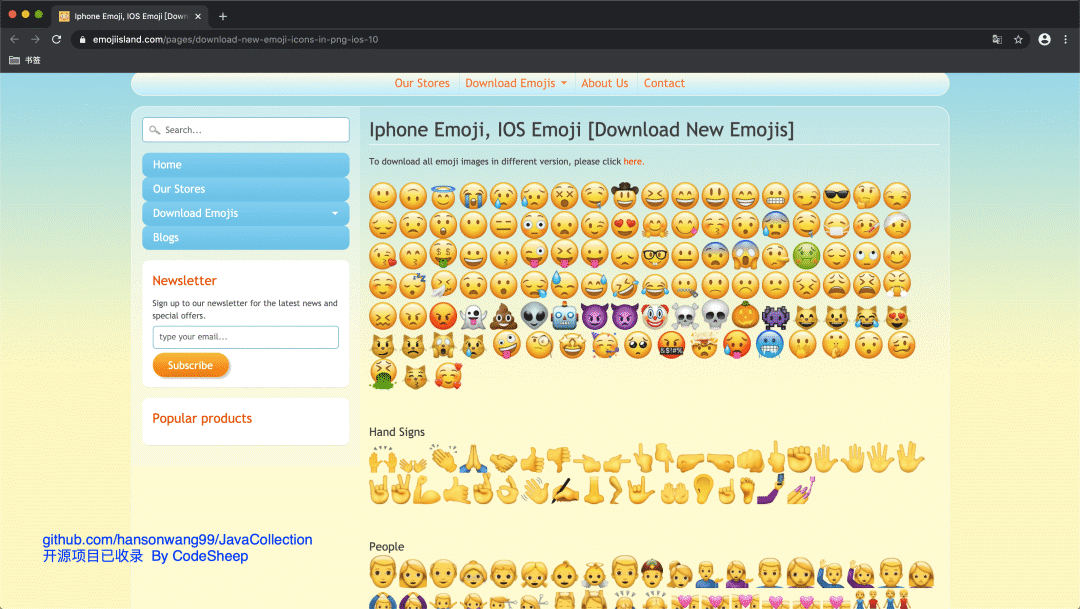Select the face with medical mask emoji
Image resolution: width=1080 pixels, height=609 pixels.
(x=836, y=225)
